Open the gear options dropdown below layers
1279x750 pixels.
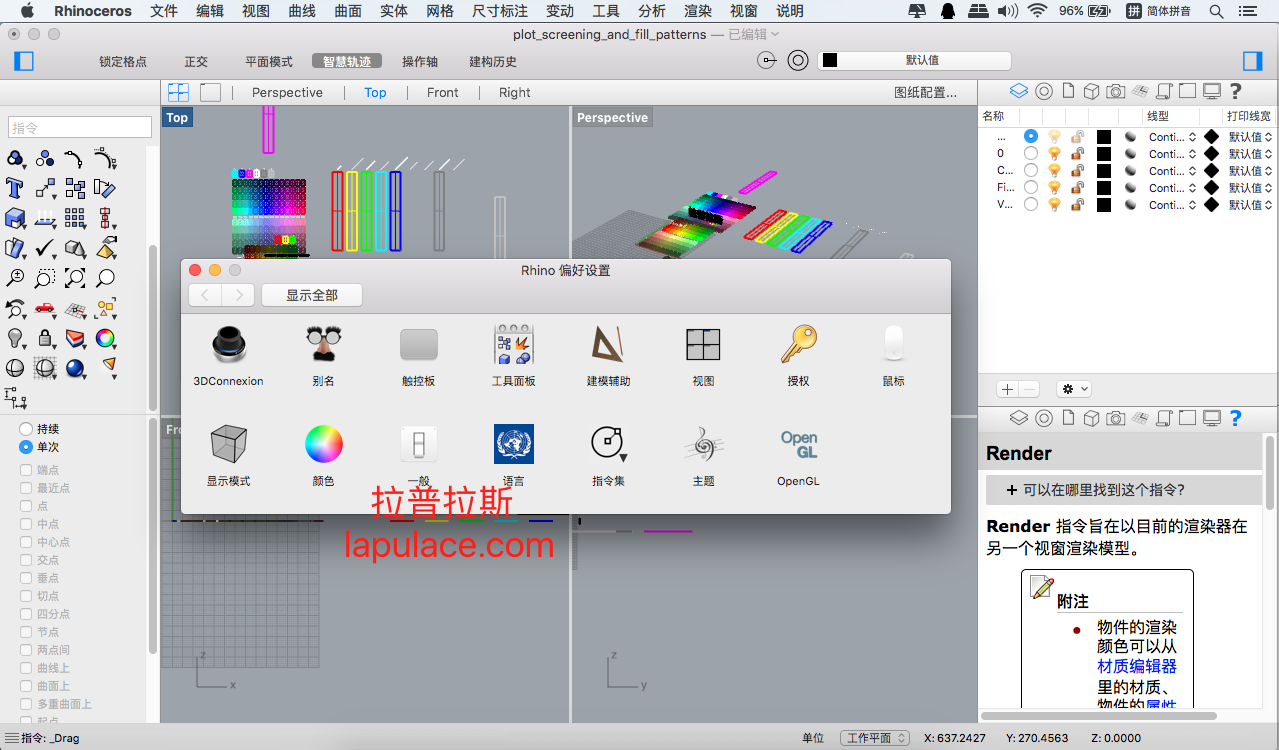click(1075, 389)
